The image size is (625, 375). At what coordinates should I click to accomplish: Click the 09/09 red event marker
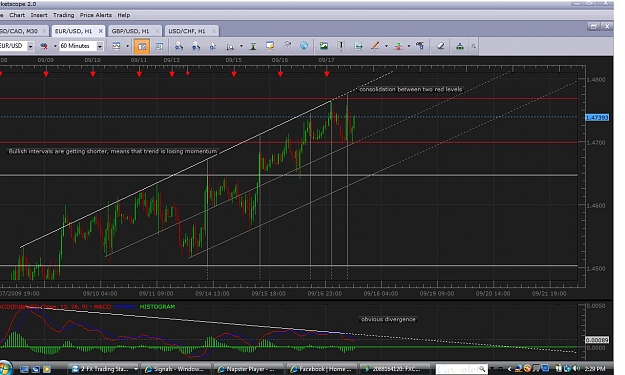(x=46, y=74)
